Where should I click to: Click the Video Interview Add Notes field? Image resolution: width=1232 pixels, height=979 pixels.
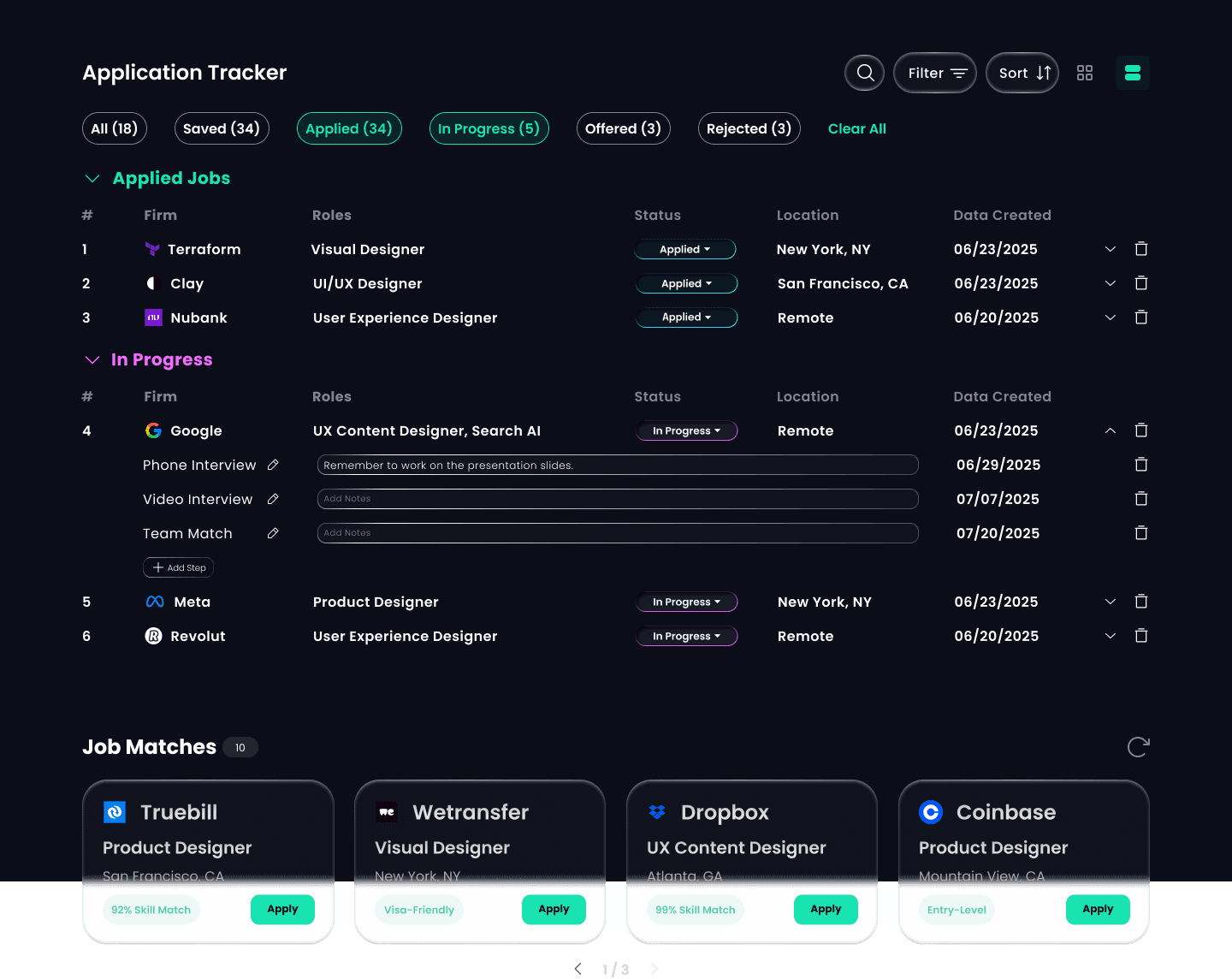618,499
